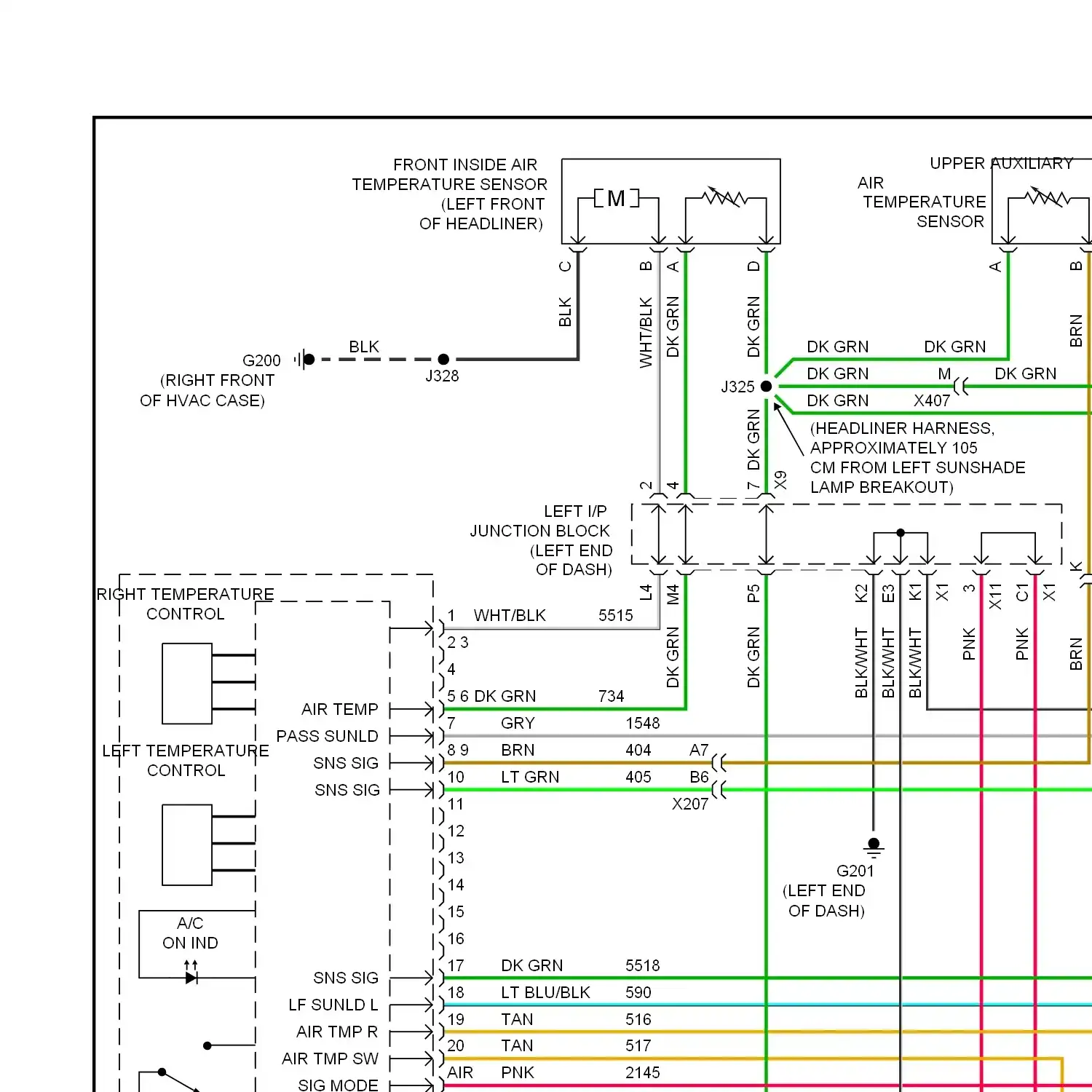Screen dimensions: 1092x1092
Task: Click the J328 label
Action: [x=442, y=376]
